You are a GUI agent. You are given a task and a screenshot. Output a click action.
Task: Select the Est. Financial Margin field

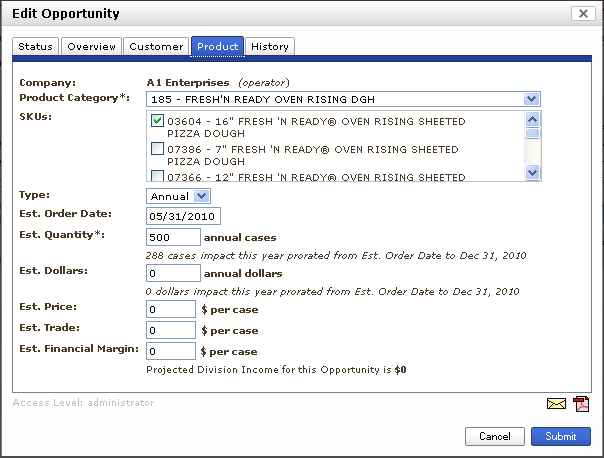pos(171,352)
